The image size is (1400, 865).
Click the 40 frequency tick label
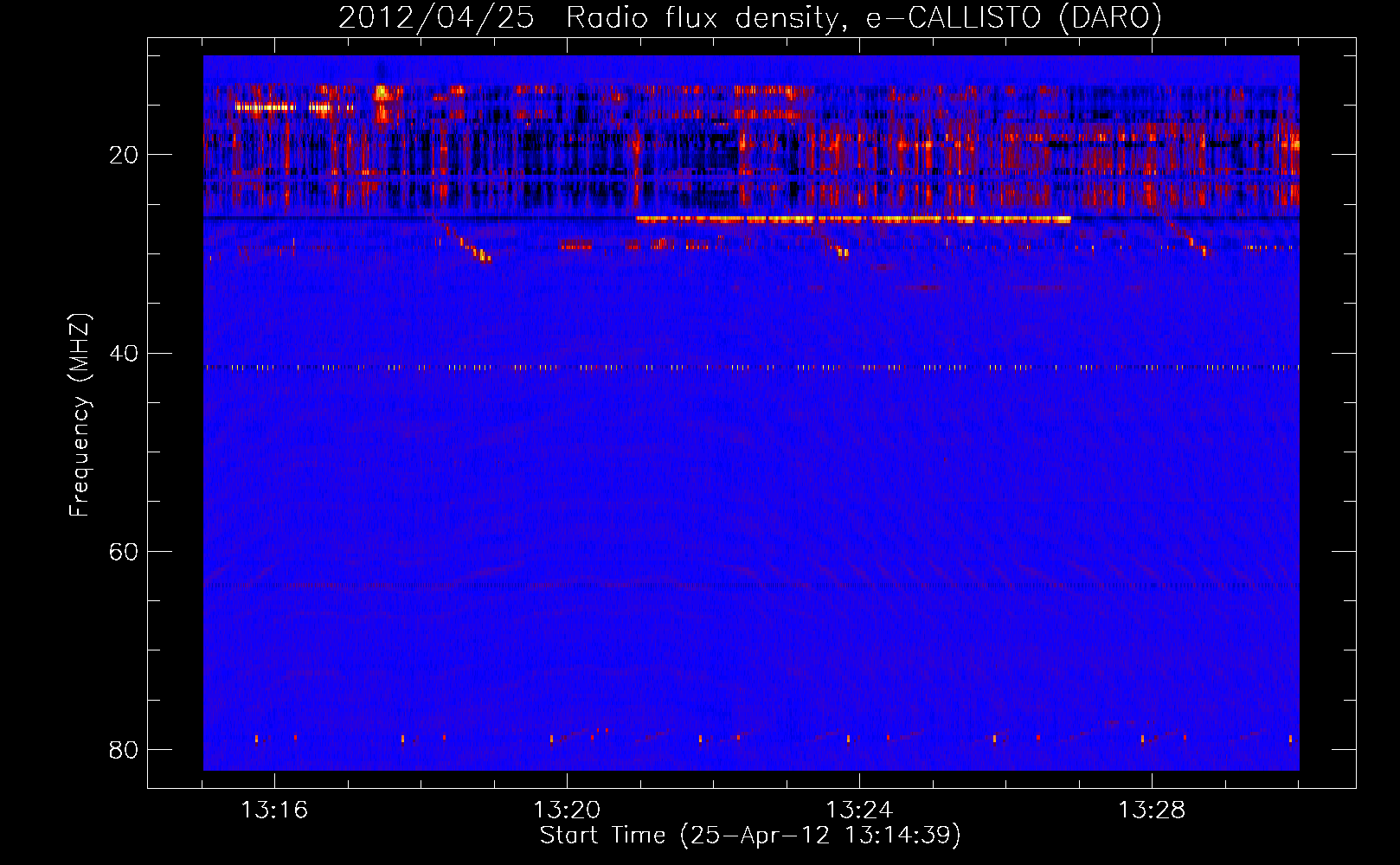coord(124,353)
